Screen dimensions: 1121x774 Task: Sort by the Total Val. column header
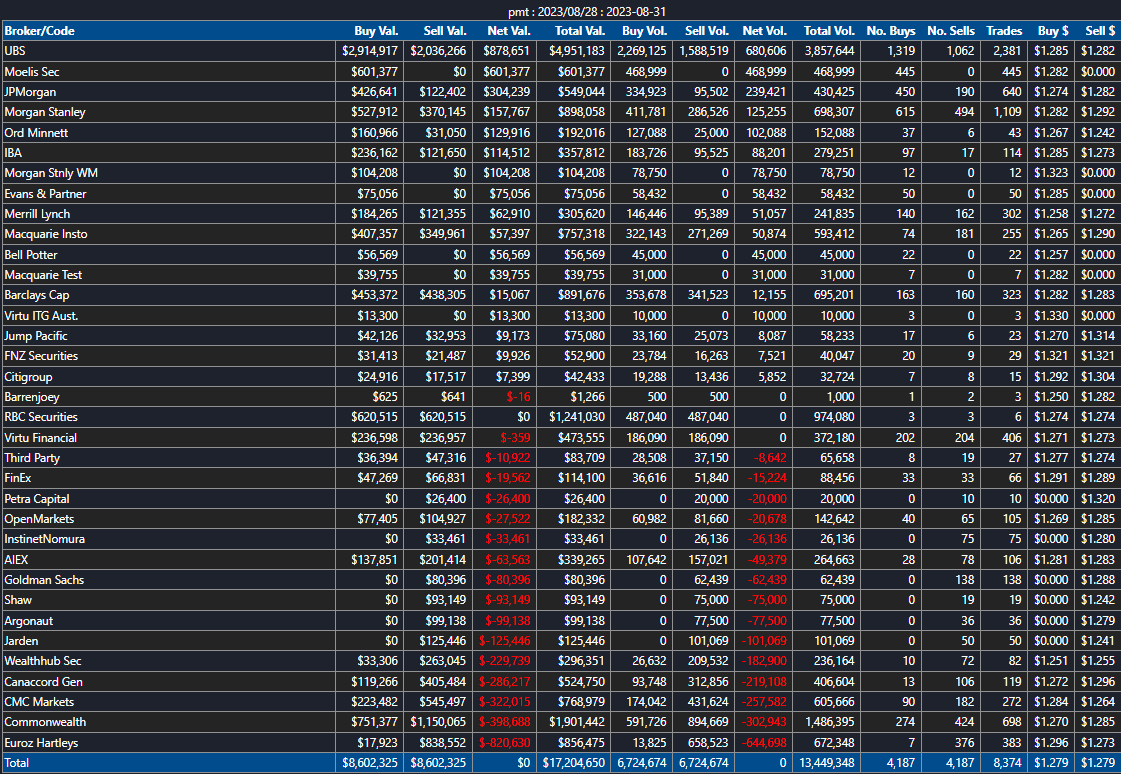click(x=580, y=31)
